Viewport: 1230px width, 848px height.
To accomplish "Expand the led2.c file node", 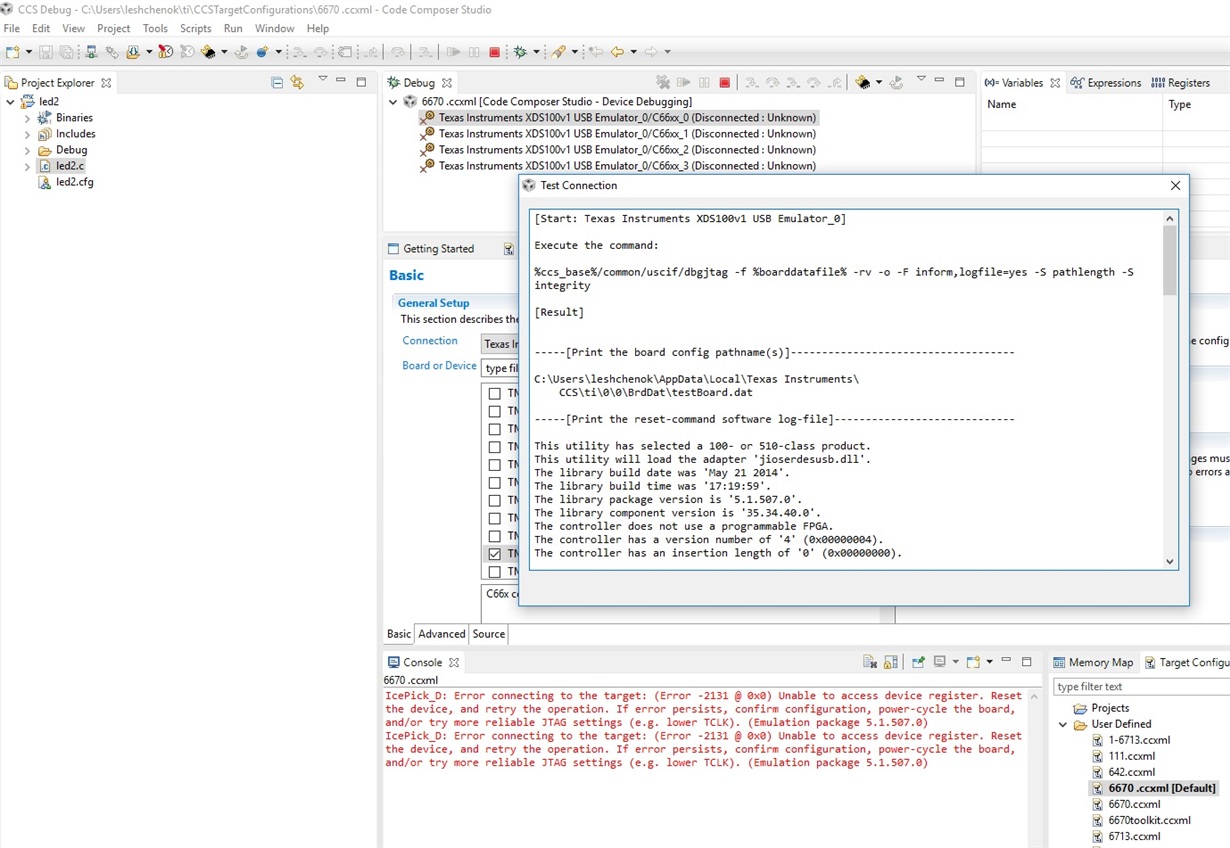I will pos(27,166).
